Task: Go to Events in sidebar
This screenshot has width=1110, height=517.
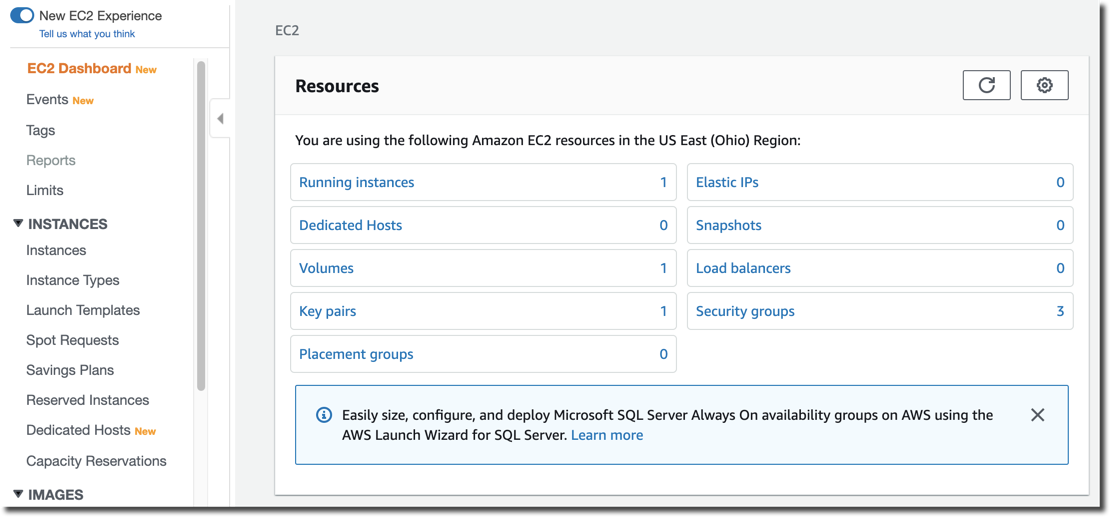Action: pyautogui.click(x=47, y=99)
